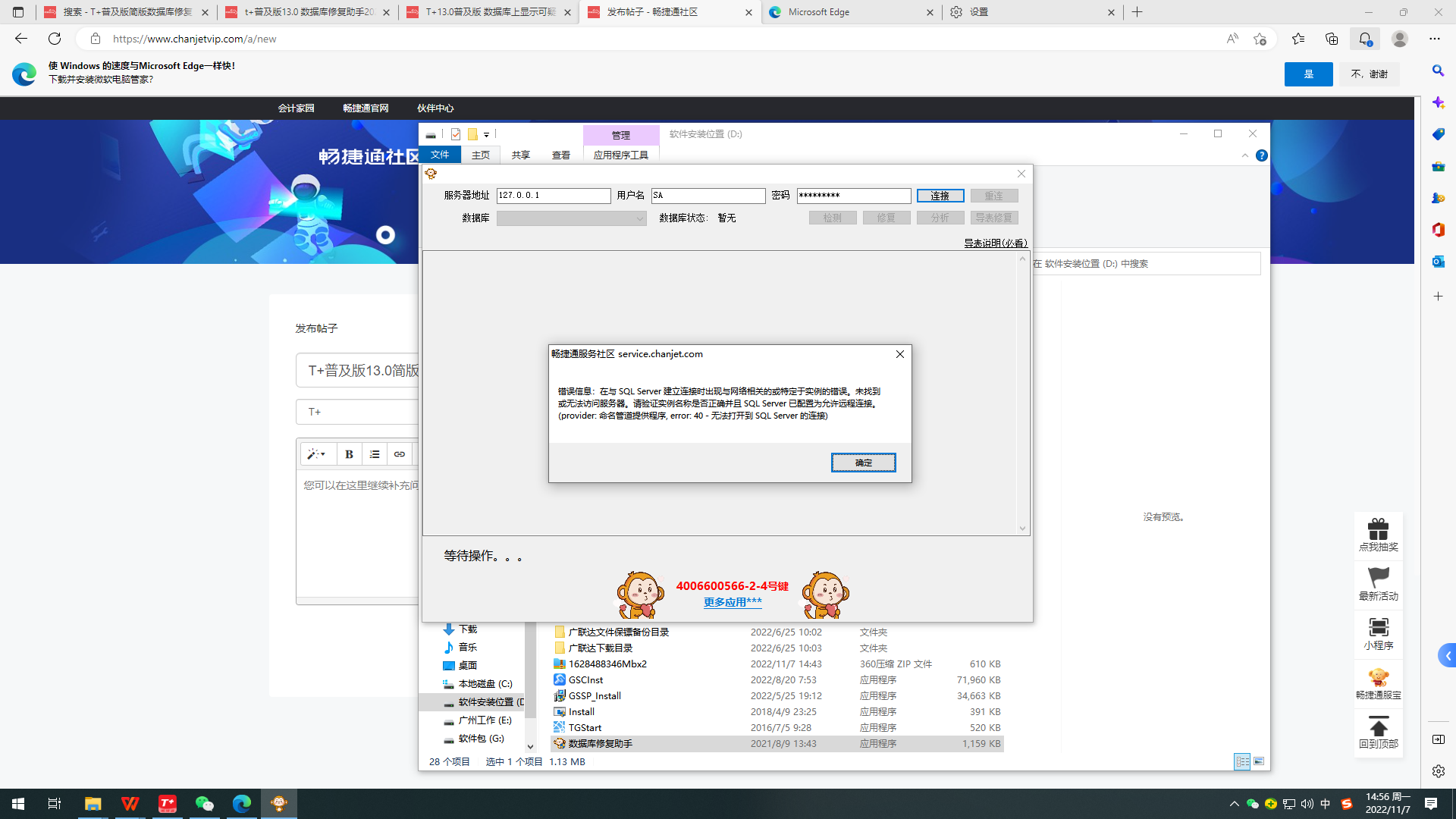The height and width of the screenshot is (819, 1456).
Task: Click the 点我抽奖 gift icon
Action: (x=1379, y=535)
